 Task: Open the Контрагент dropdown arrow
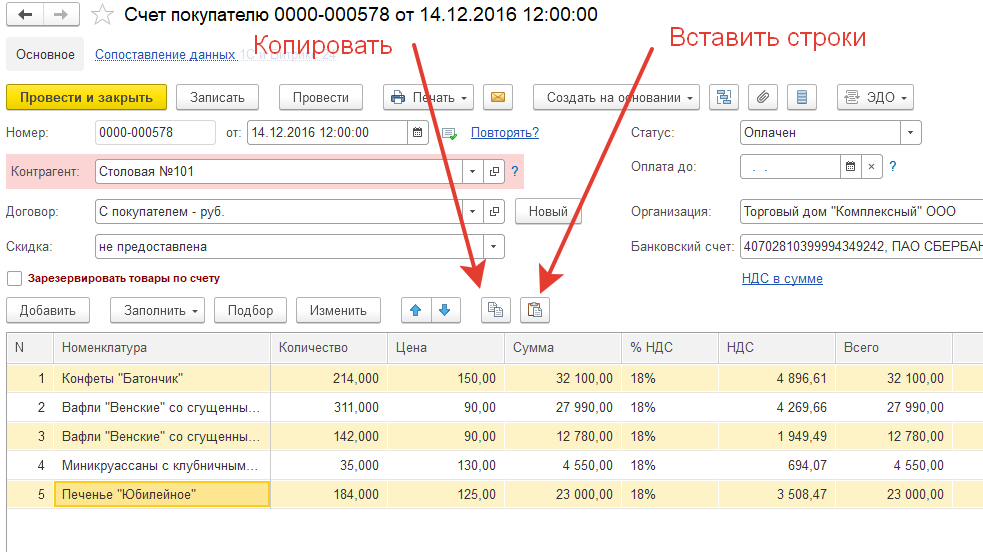click(x=473, y=172)
